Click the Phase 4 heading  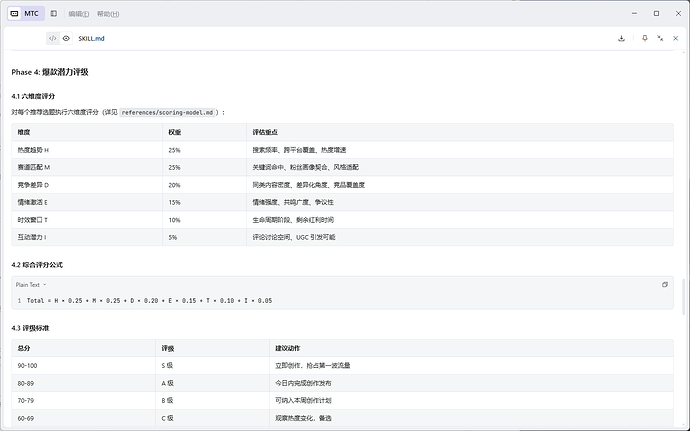pyautogui.click(x=50, y=72)
